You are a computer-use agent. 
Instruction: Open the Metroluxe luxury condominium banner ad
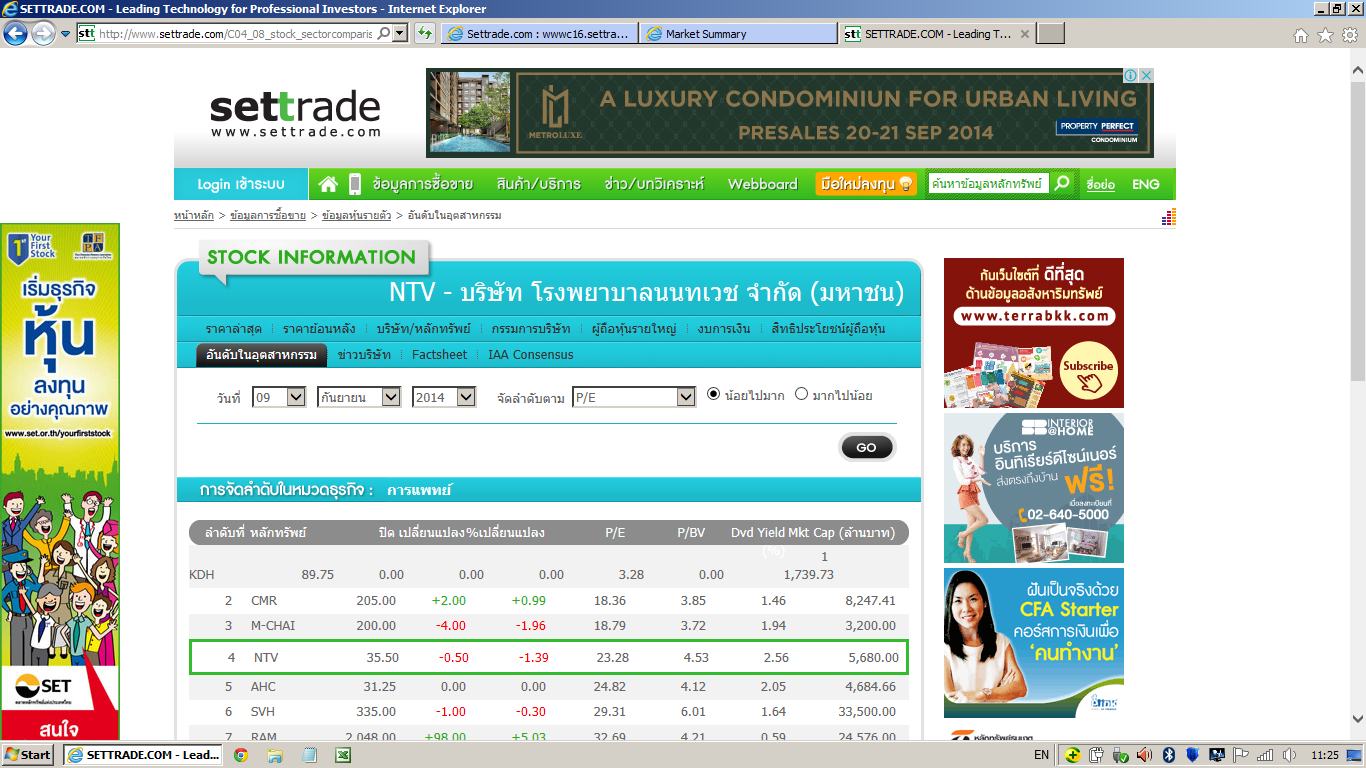pos(789,113)
